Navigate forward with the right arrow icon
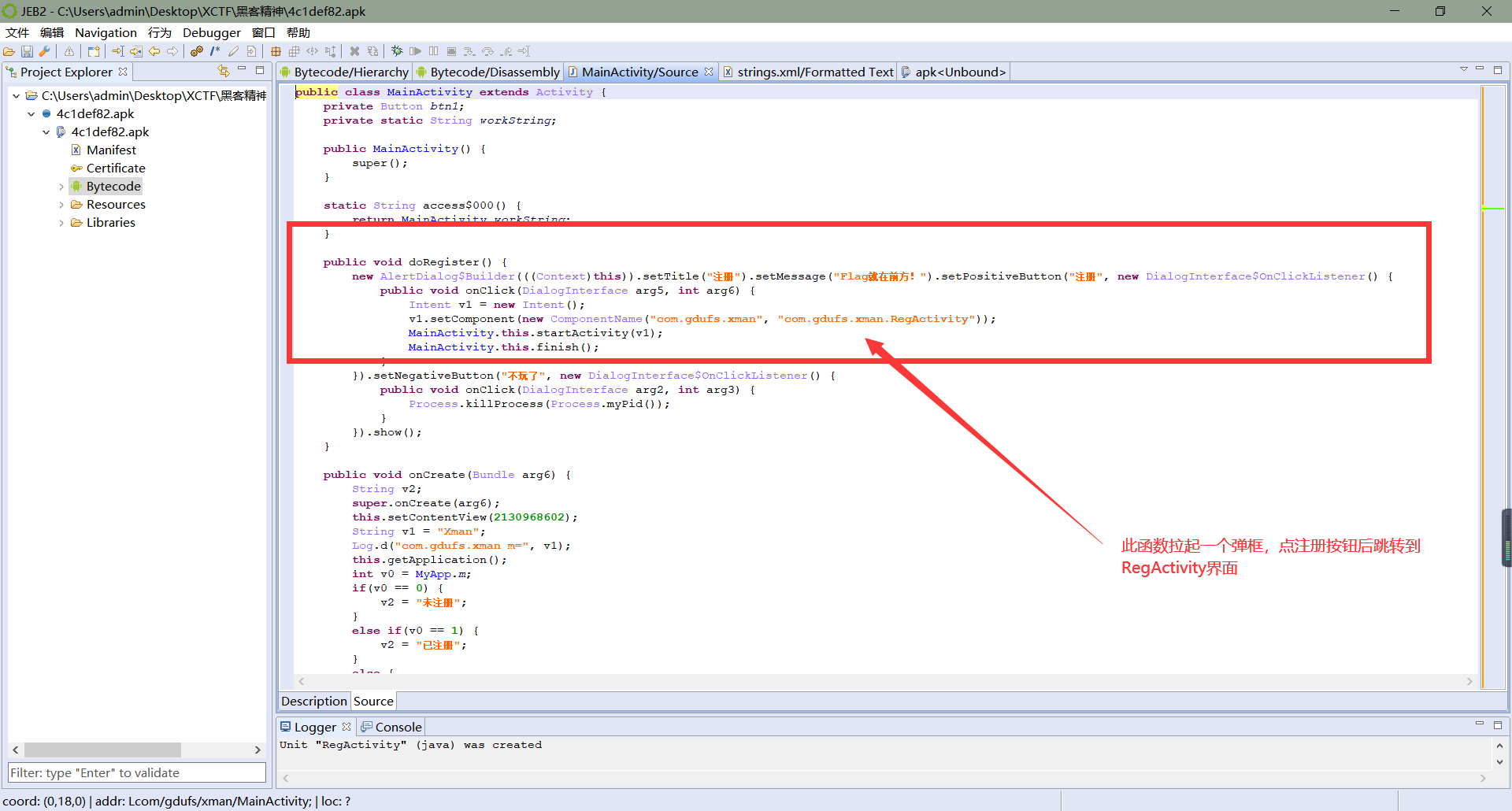 tap(172, 51)
